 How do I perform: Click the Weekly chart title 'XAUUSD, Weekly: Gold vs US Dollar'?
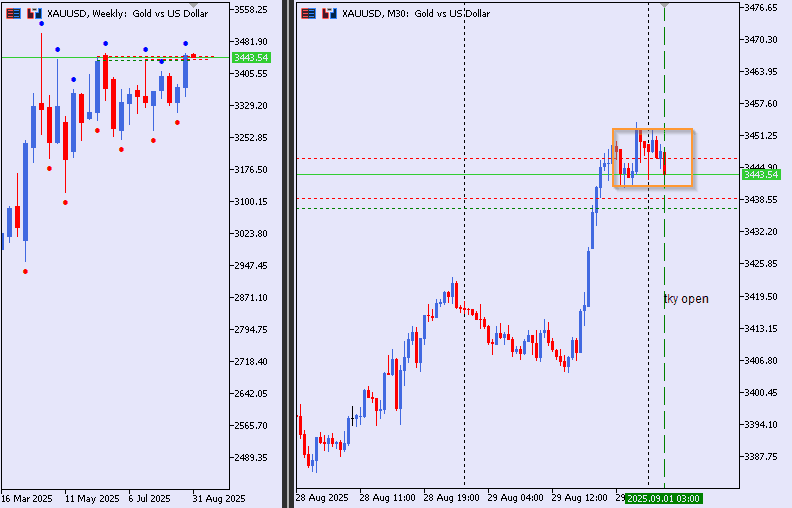pyautogui.click(x=127, y=14)
